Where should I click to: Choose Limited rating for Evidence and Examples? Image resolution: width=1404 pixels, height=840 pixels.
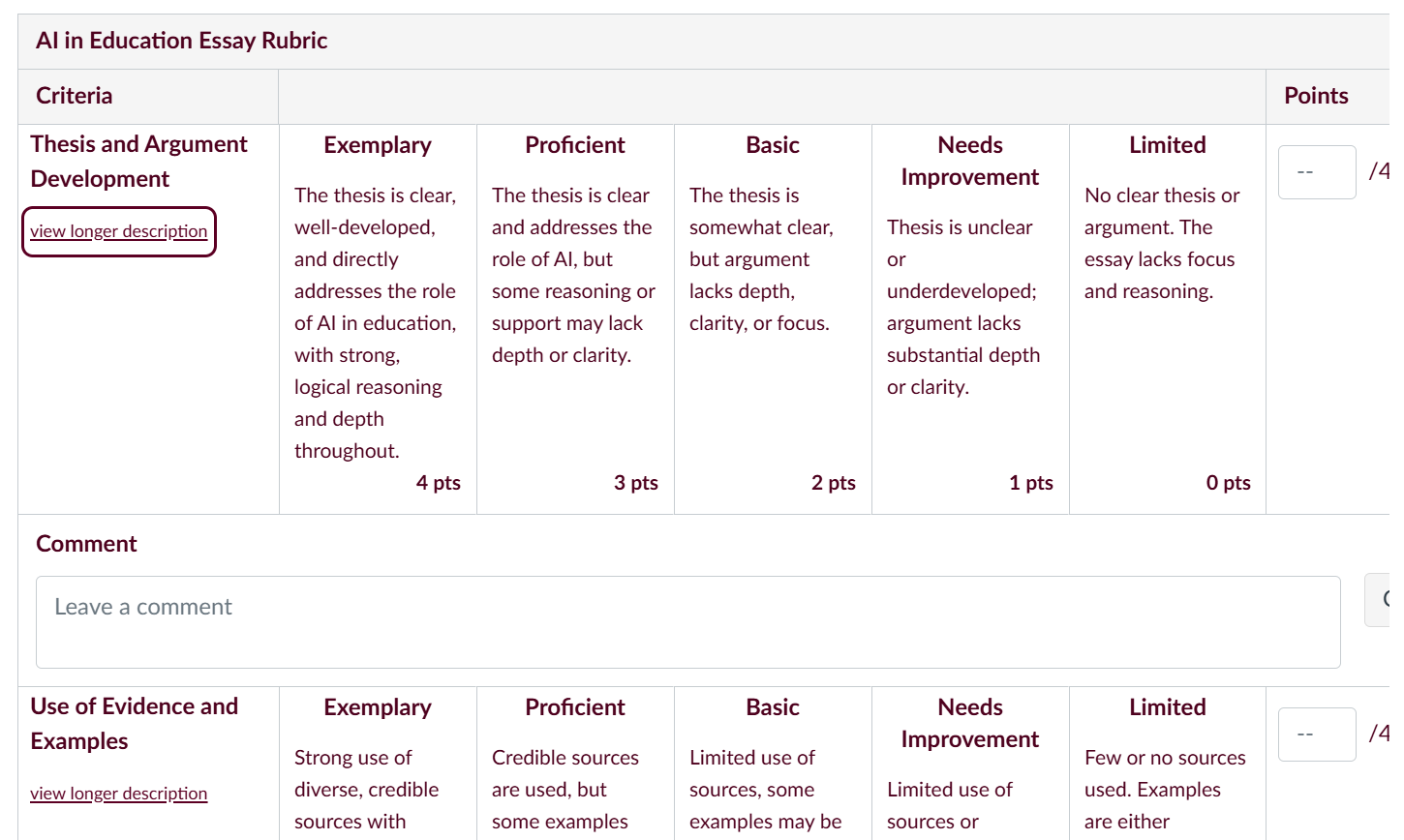1168,765
